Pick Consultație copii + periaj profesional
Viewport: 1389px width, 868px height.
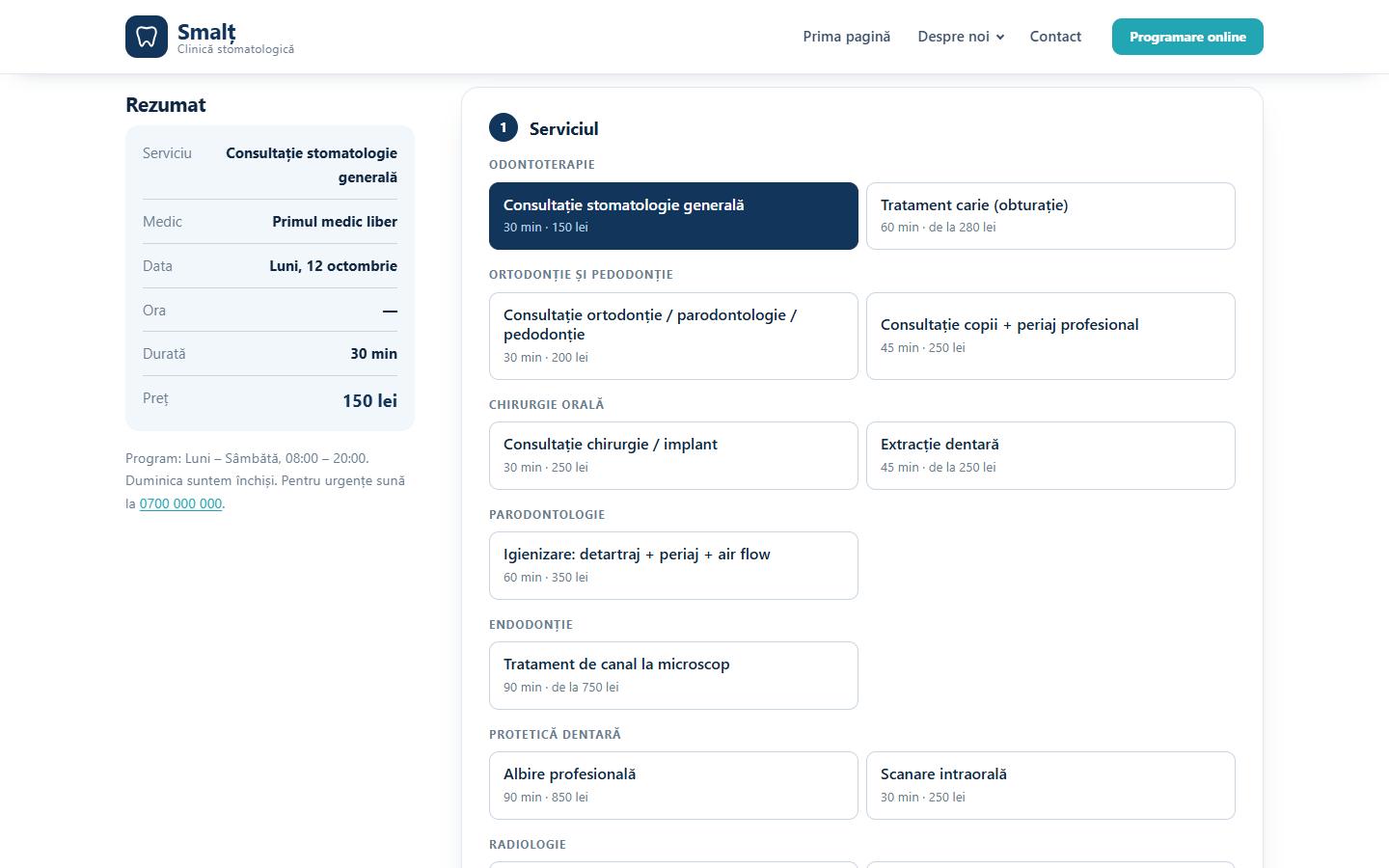click(x=1050, y=336)
